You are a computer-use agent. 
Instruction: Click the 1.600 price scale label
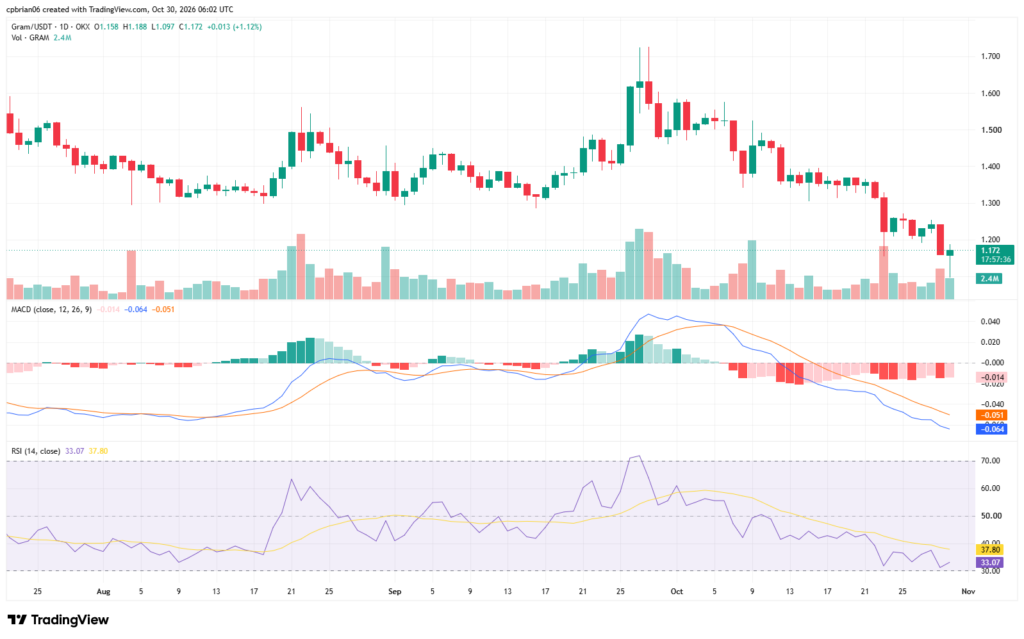pos(991,93)
